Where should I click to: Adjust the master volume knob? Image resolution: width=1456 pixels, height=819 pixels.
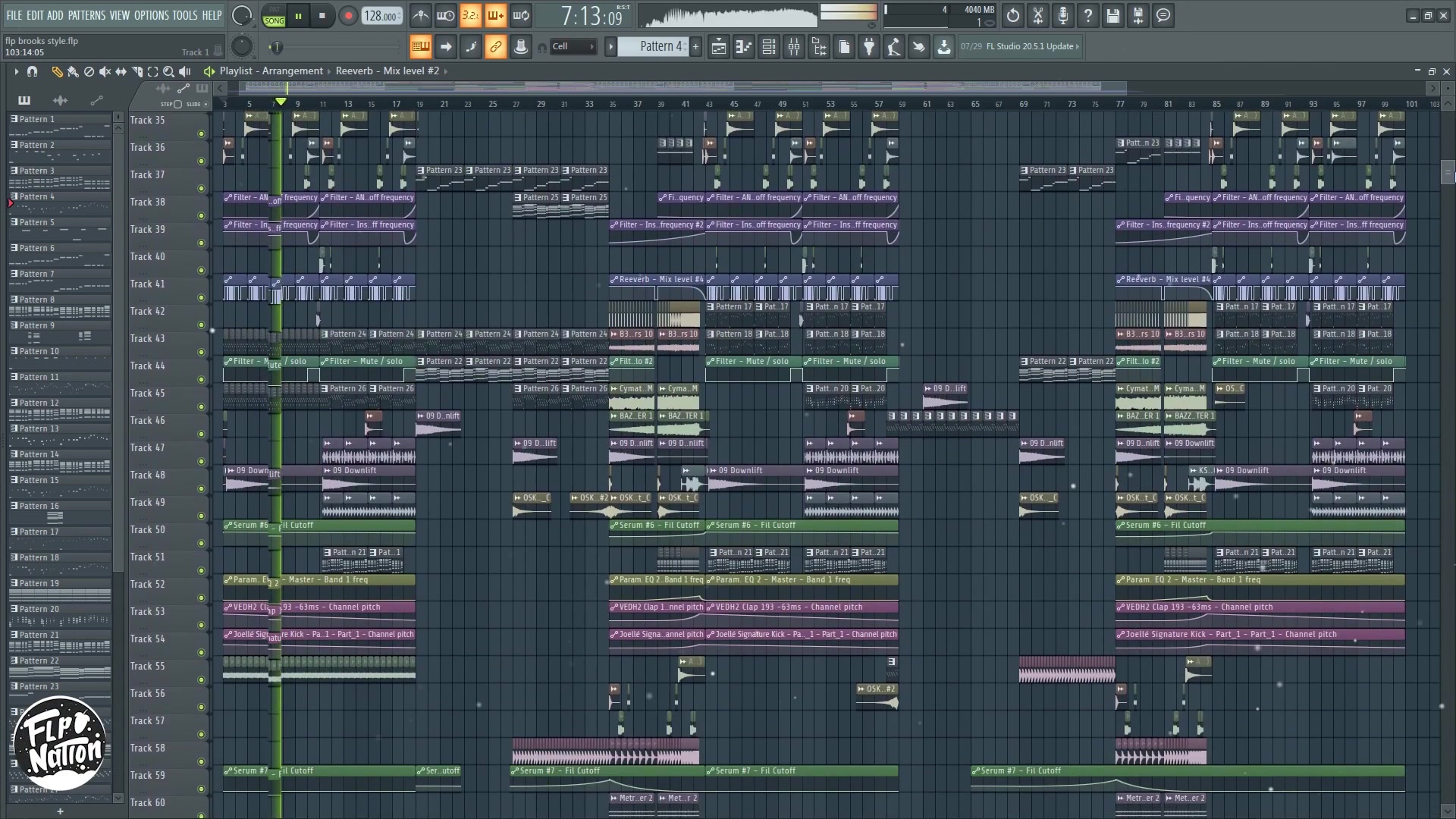tap(241, 15)
